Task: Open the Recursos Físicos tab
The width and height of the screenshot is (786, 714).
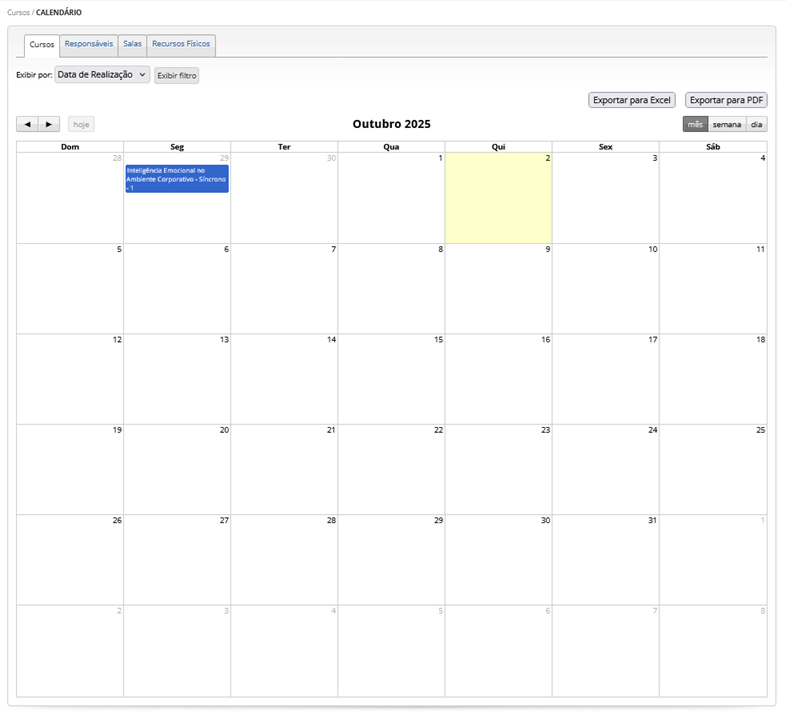Action: tap(181, 44)
